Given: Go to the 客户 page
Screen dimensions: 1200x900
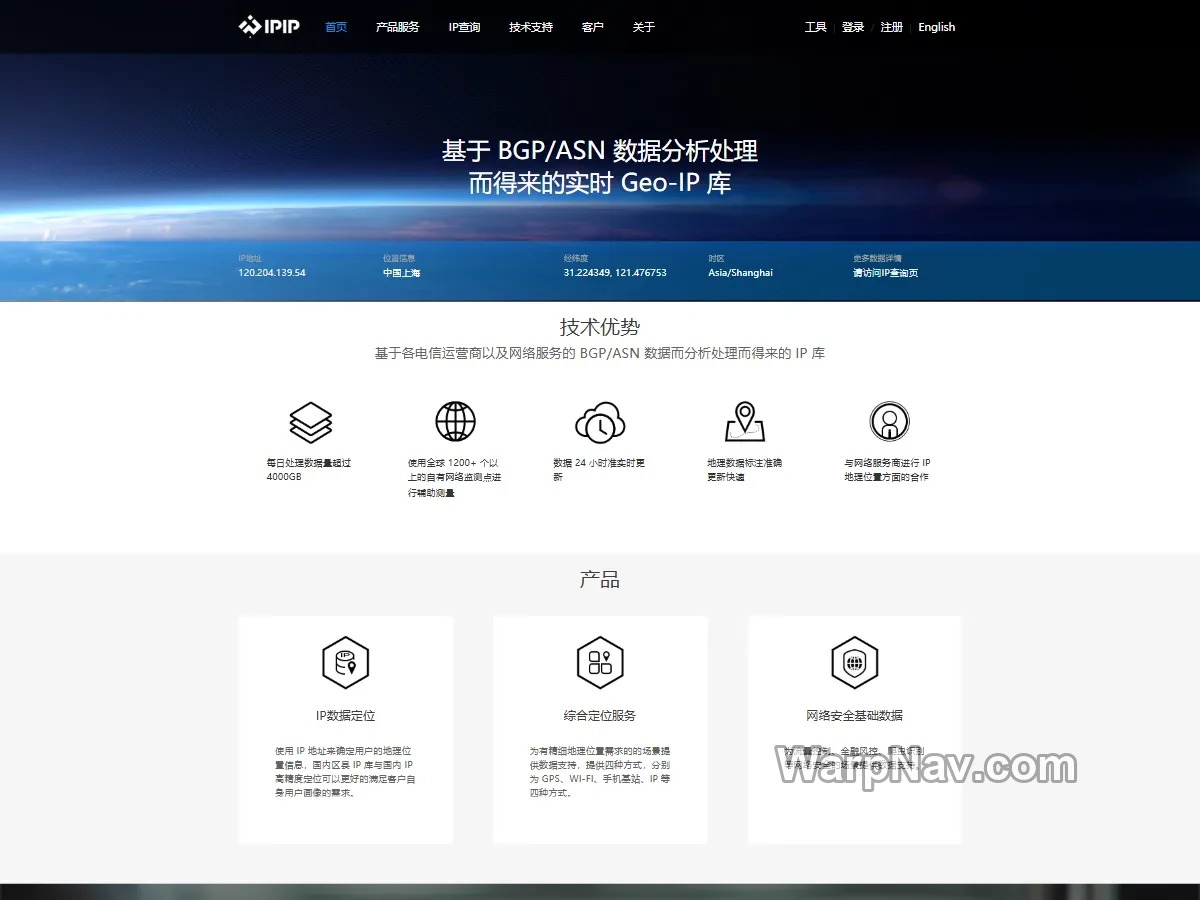Looking at the screenshot, I should point(592,27).
